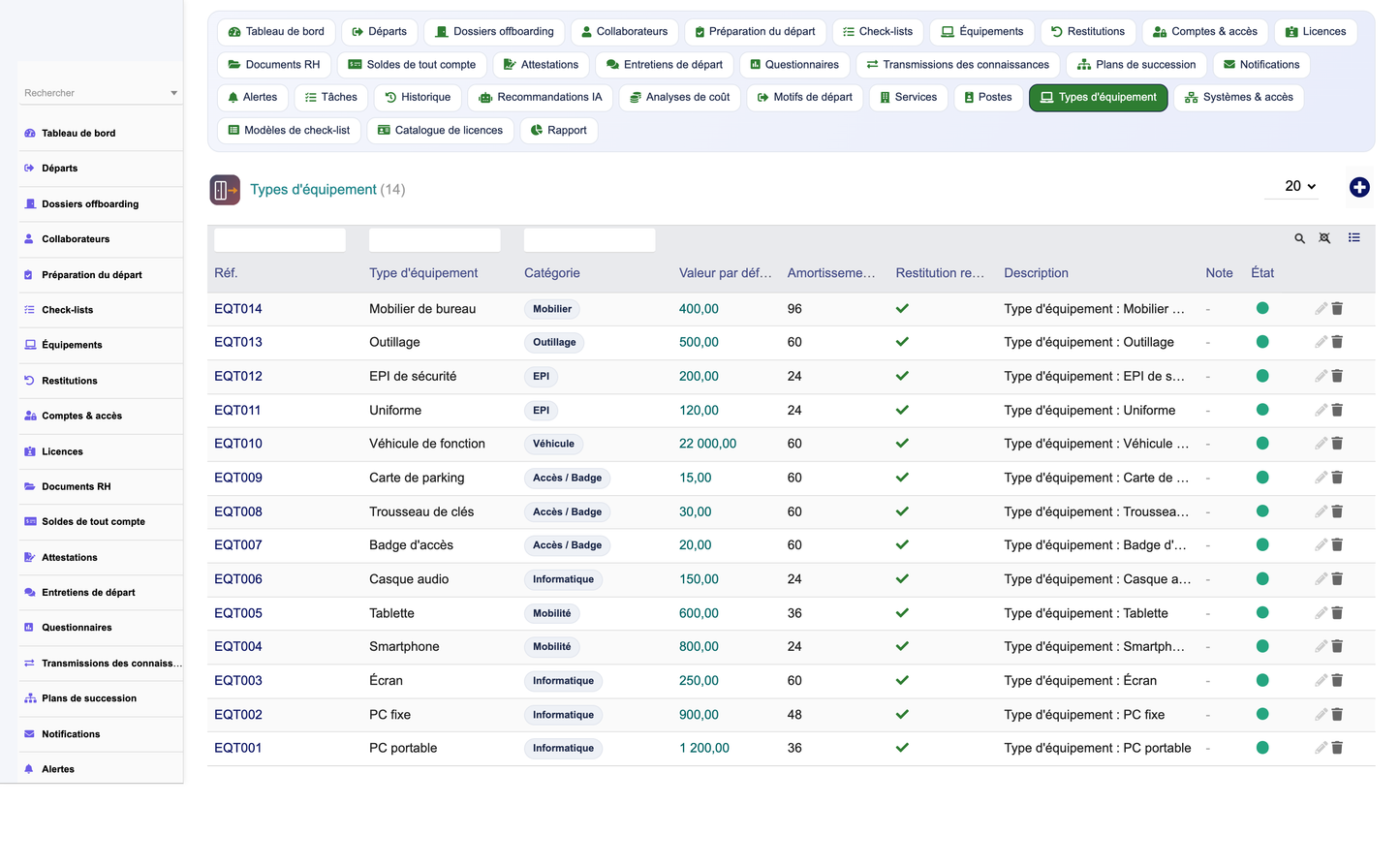Click trash icon for EQT011 Uniforme
The height and width of the screenshot is (866, 1400).
tap(1337, 410)
